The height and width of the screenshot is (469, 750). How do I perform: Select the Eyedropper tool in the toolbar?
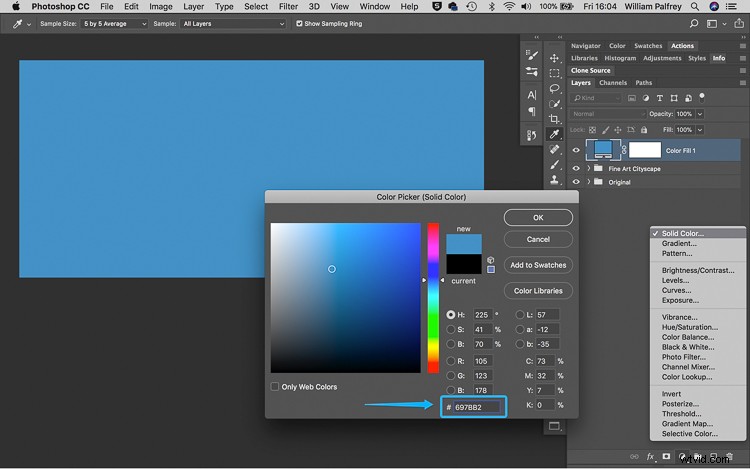554,134
